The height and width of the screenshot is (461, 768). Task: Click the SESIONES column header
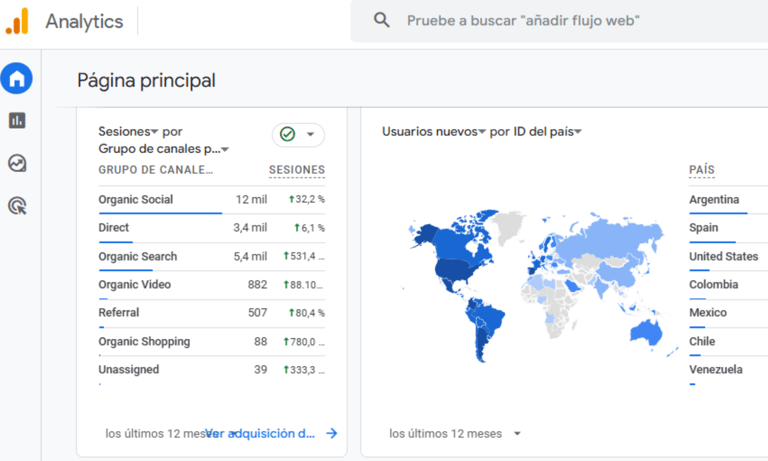297,170
